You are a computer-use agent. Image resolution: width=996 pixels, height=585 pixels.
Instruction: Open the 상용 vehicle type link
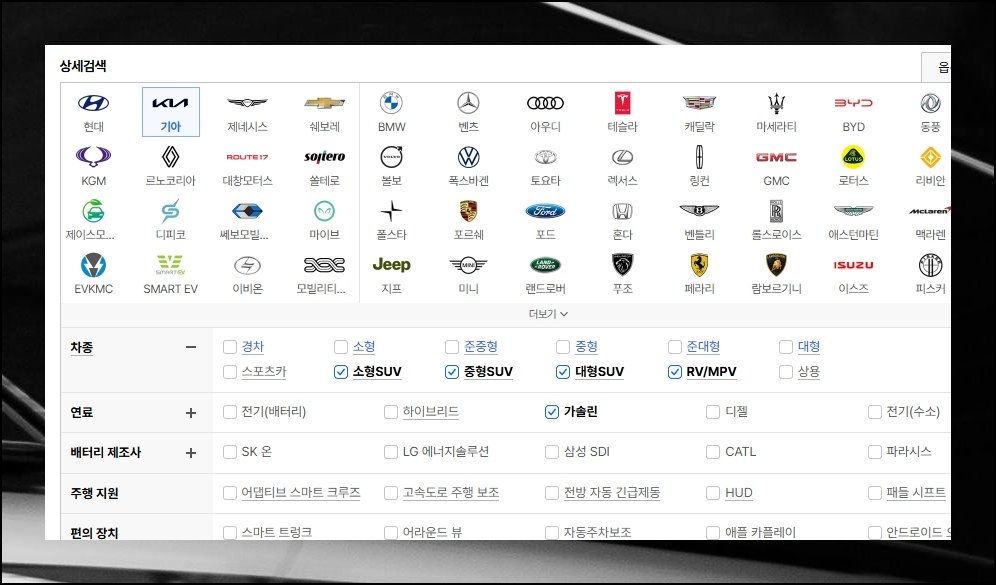point(809,372)
